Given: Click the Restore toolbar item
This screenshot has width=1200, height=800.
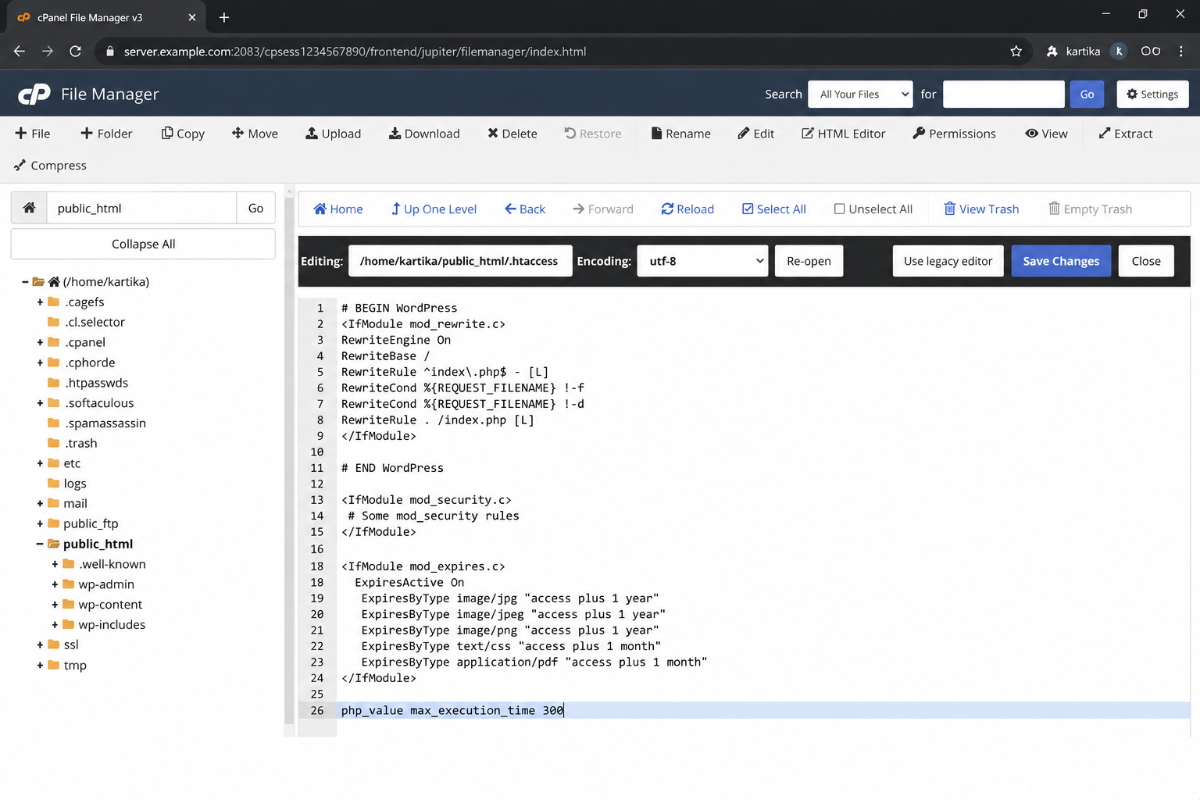Looking at the screenshot, I should tap(593, 133).
